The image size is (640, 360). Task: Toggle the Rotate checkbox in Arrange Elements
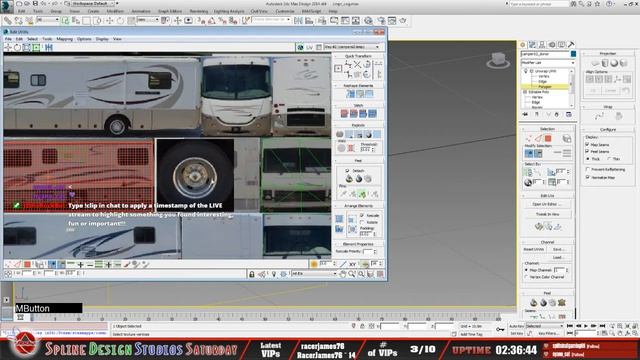[x=362, y=222]
